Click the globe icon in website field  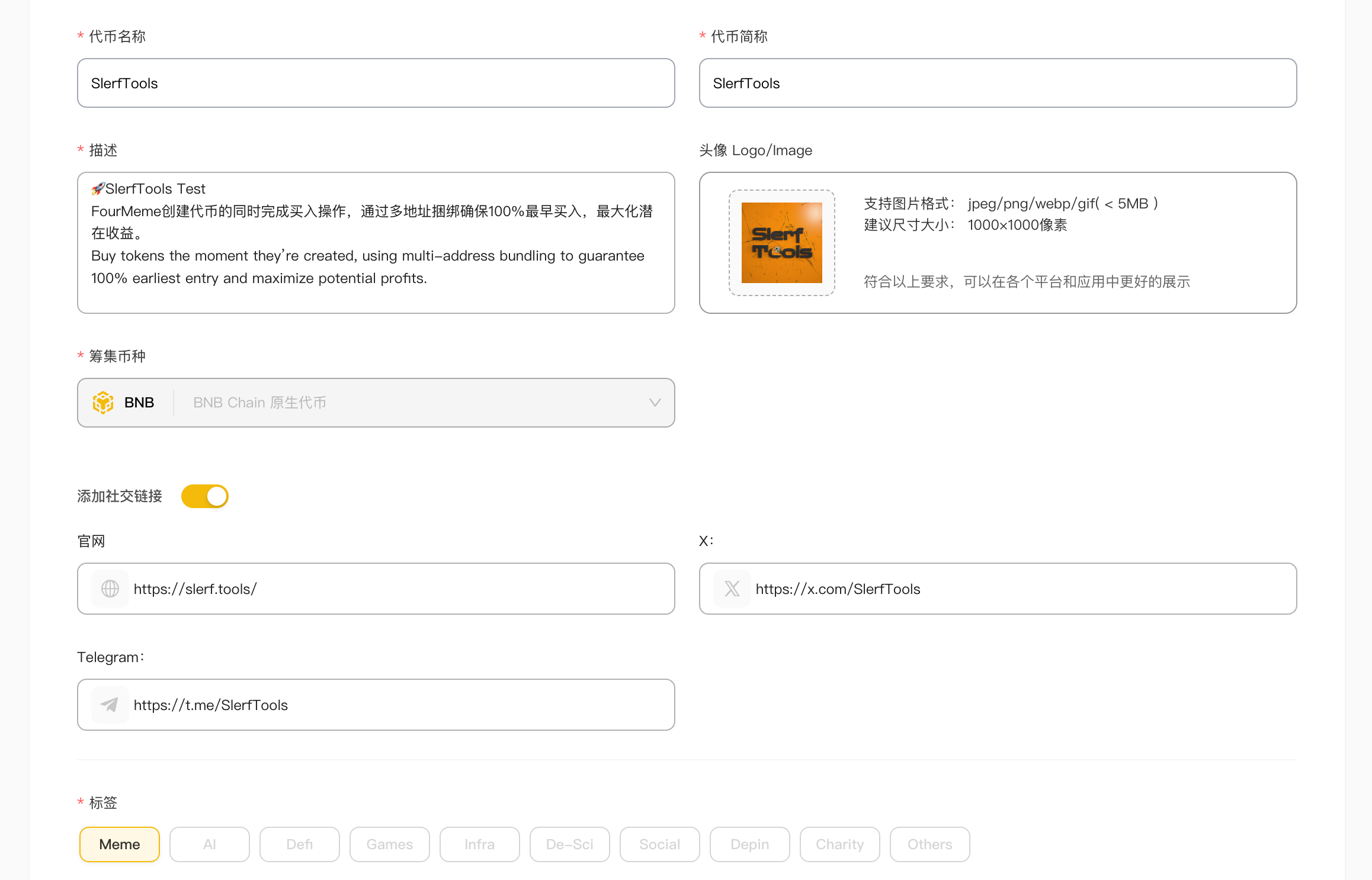[110, 589]
